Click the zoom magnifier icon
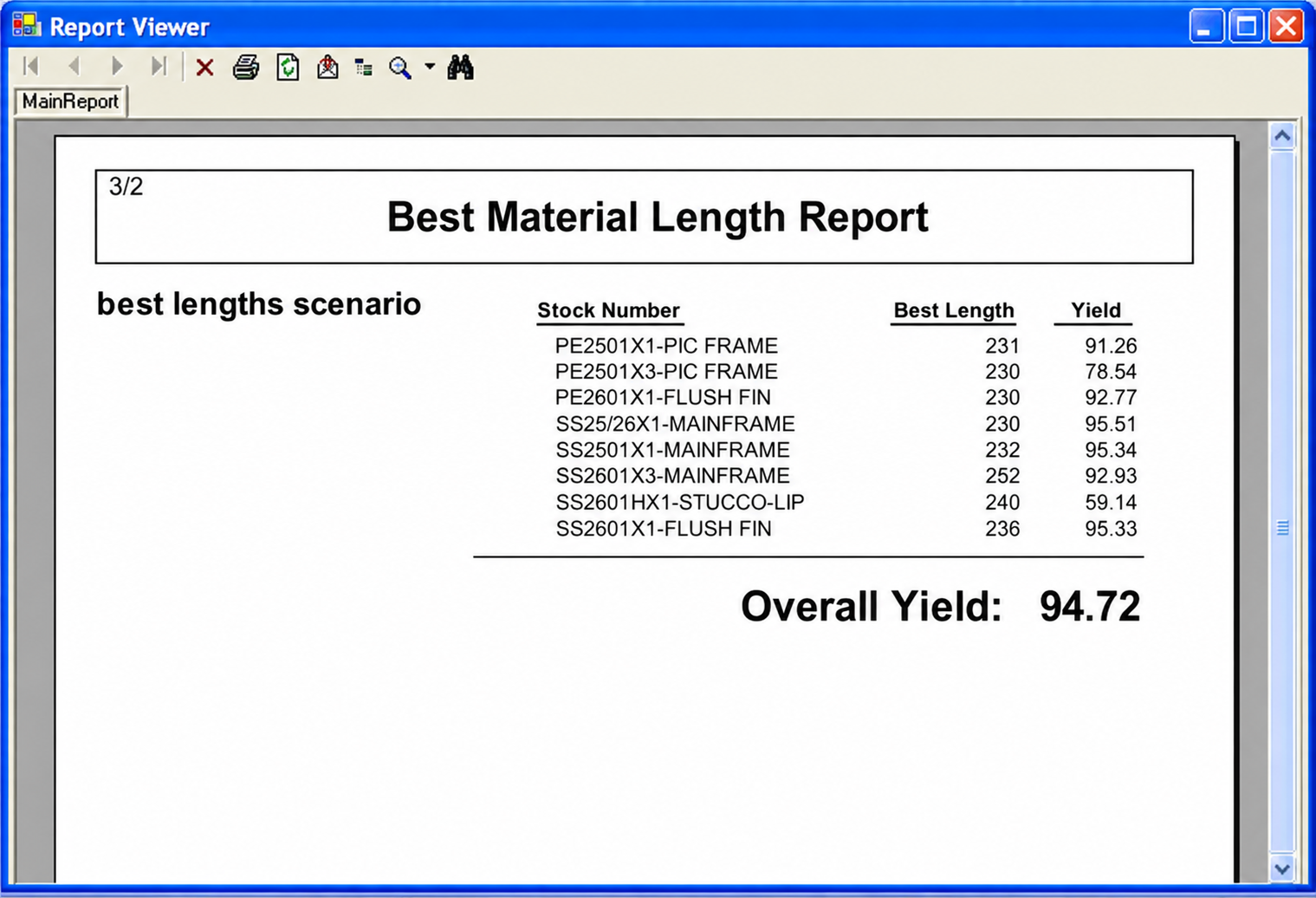Viewport: 1316px width, 898px height. (399, 68)
